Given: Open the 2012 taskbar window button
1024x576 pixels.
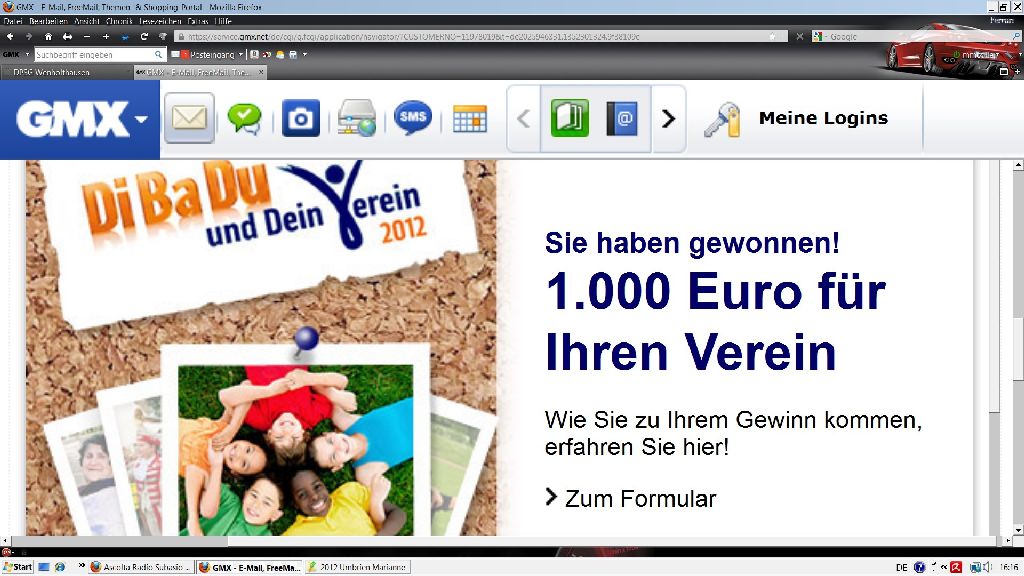Looking at the screenshot, I should tap(358, 567).
